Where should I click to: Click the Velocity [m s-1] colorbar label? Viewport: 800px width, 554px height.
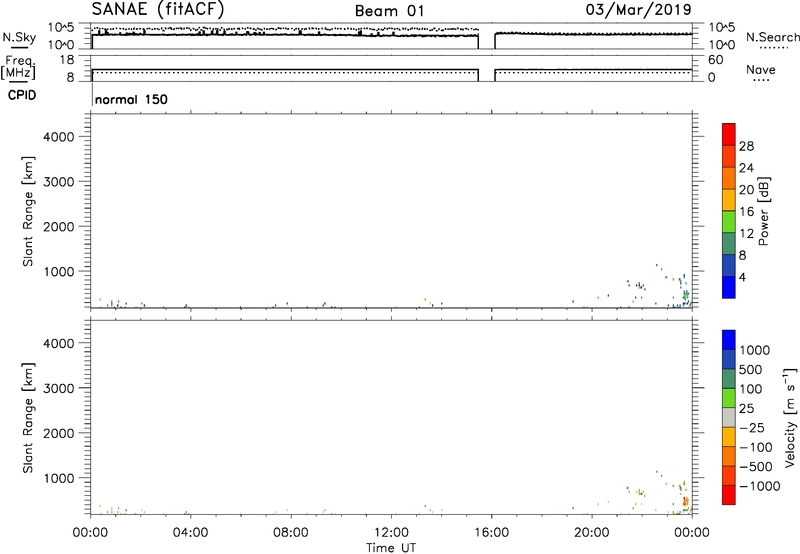[790, 417]
